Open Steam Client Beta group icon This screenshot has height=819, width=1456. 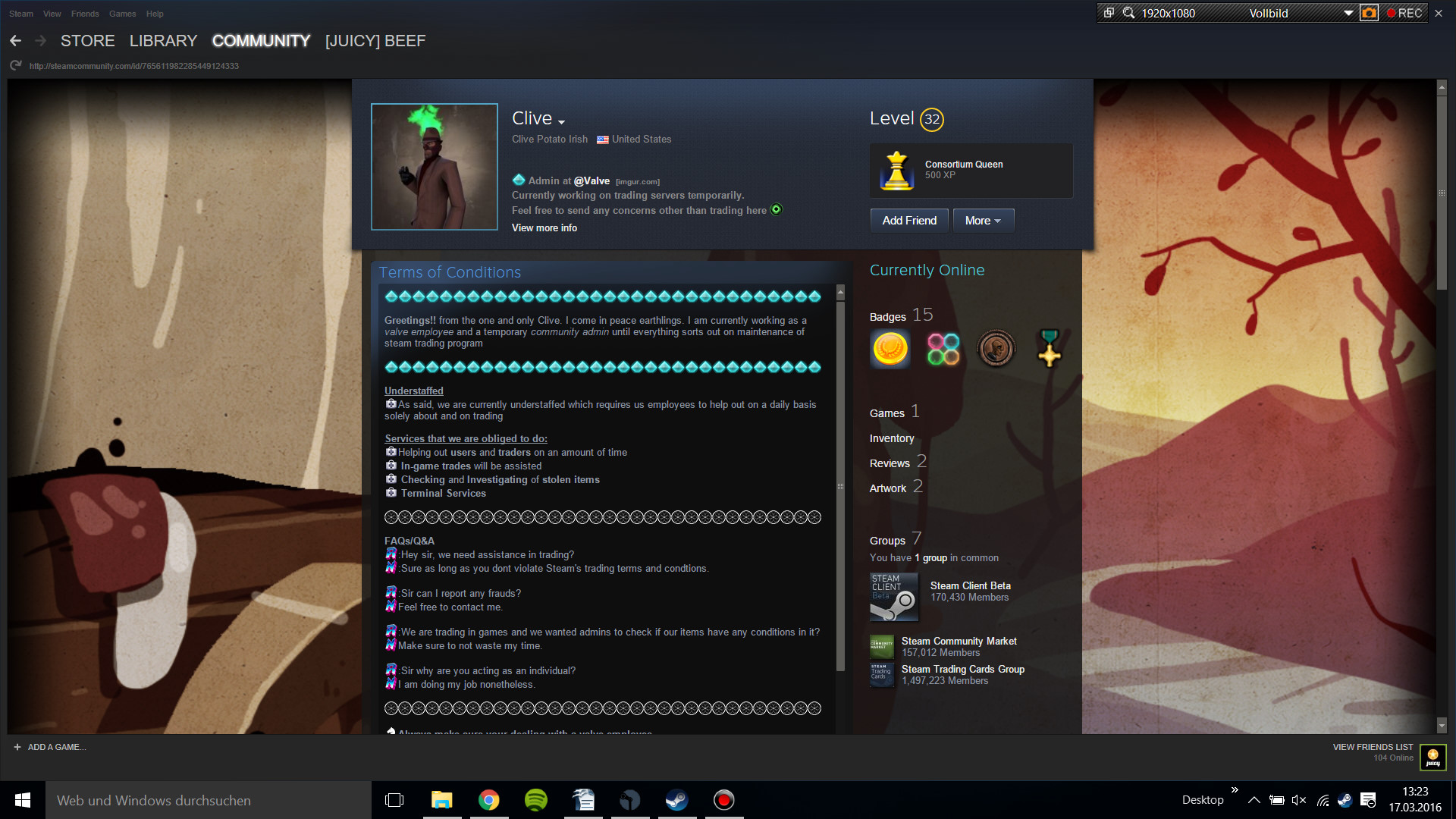click(x=894, y=598)
